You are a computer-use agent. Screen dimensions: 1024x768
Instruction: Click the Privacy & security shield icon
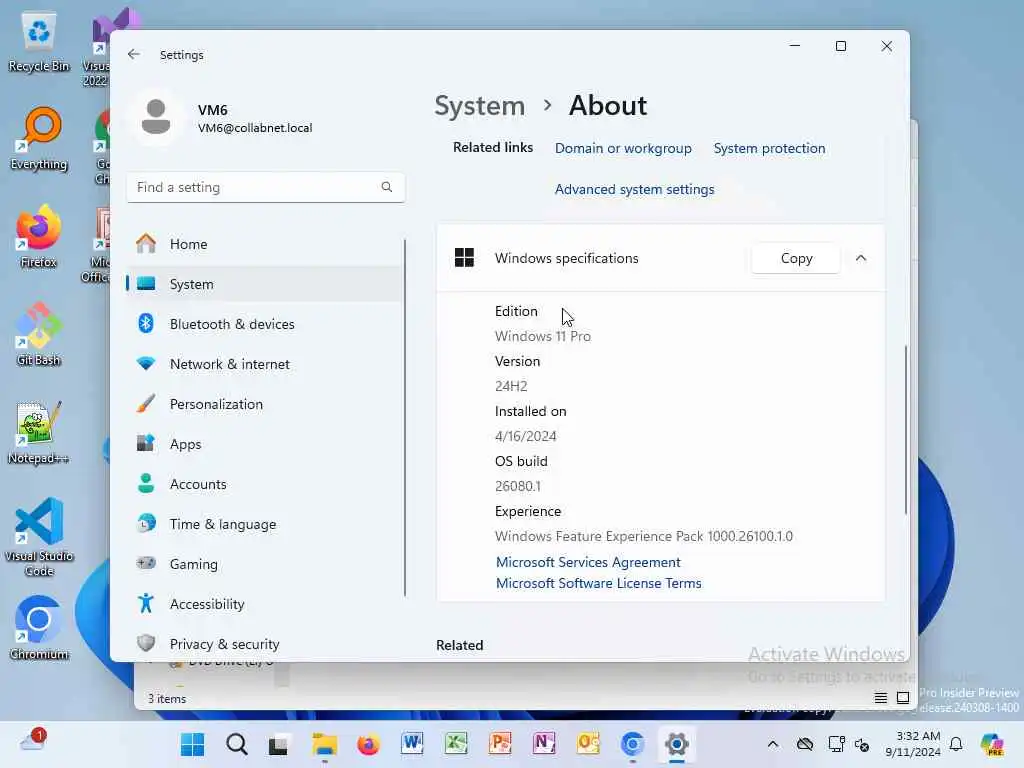(x=146, y=644)
